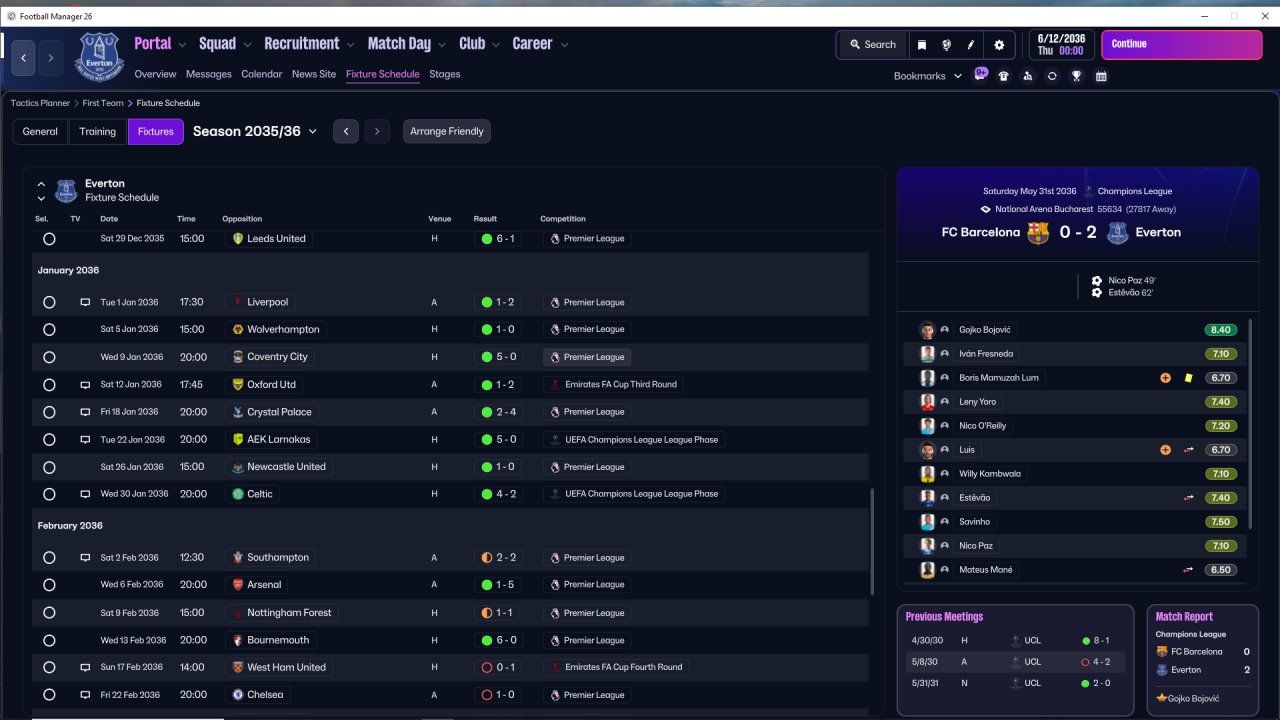Image resolution: width=1280 pixels, height=720 pixels.
Task: Click the Search button
Action: pos(872,45)
